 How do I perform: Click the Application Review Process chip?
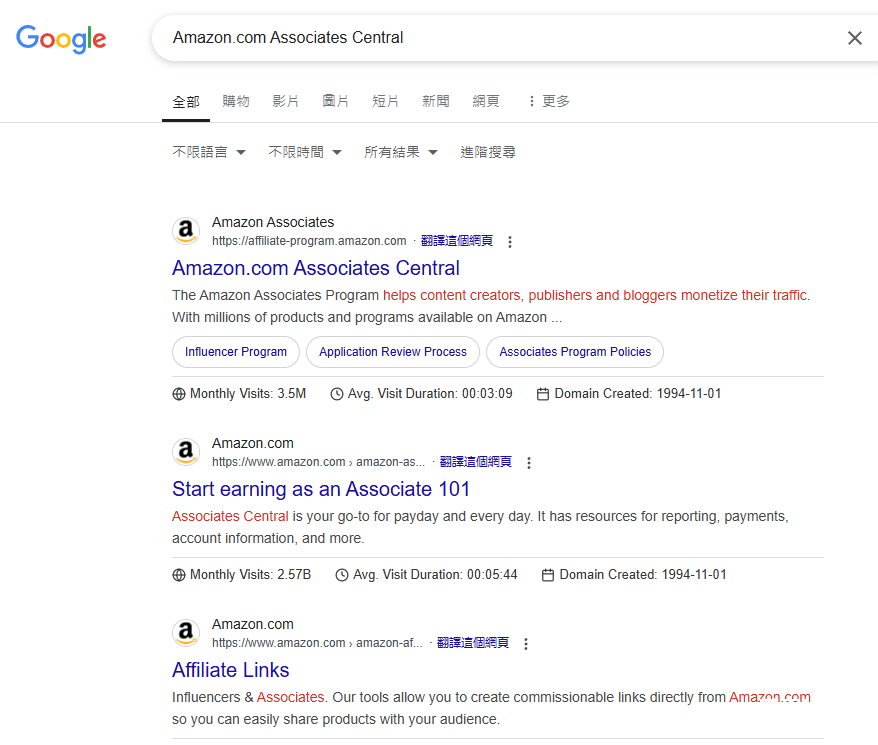tap(393, 352)
